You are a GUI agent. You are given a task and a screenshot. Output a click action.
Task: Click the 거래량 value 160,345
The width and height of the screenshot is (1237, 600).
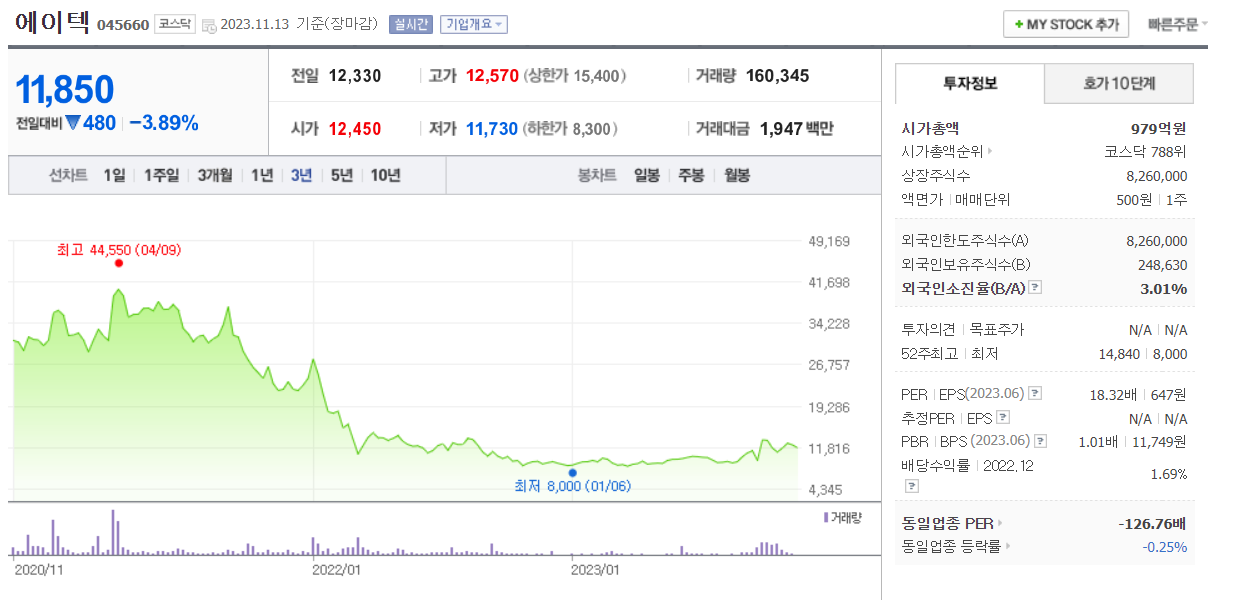(777, 76)
